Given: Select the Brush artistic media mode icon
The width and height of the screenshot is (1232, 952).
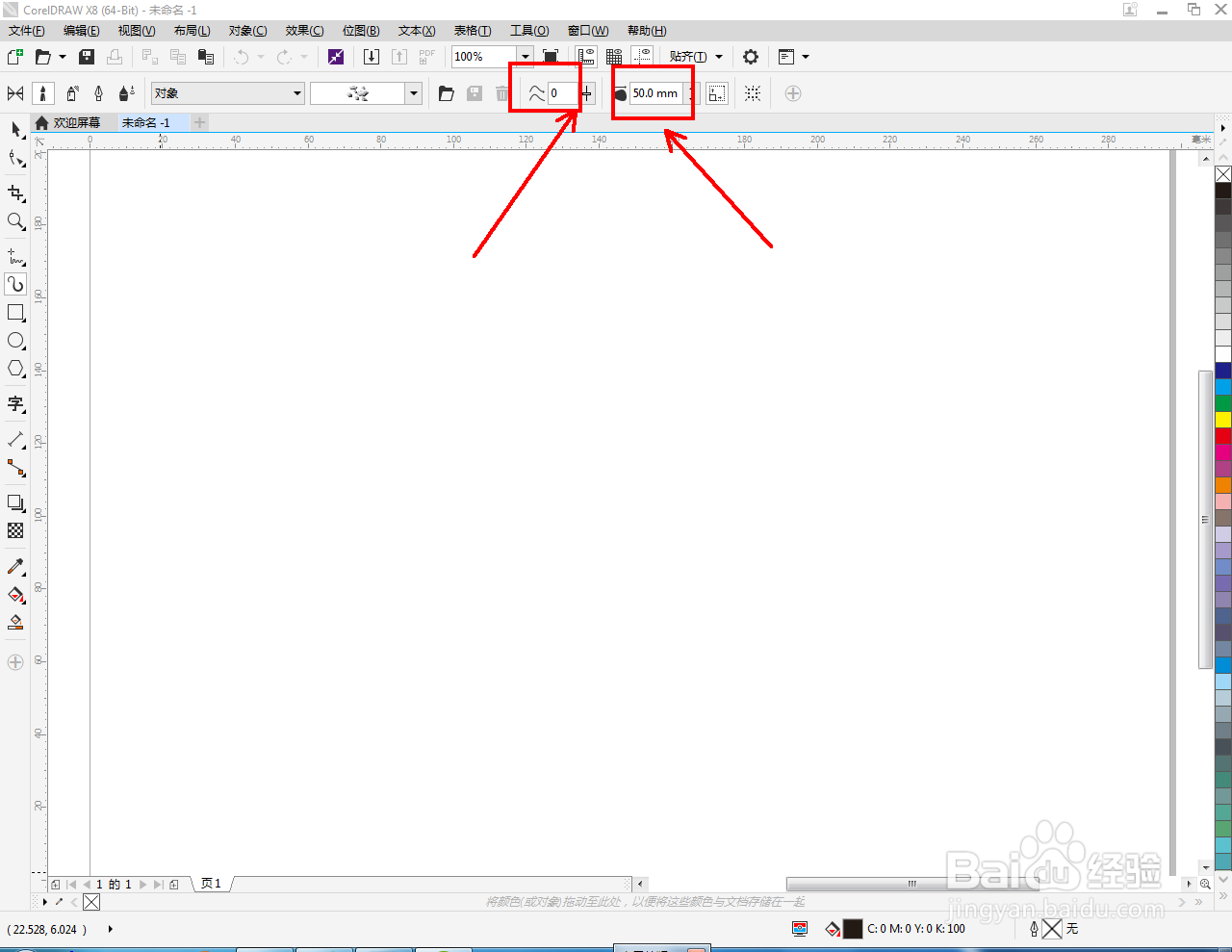Looking at the screenshot, I should tap(42, 93).
